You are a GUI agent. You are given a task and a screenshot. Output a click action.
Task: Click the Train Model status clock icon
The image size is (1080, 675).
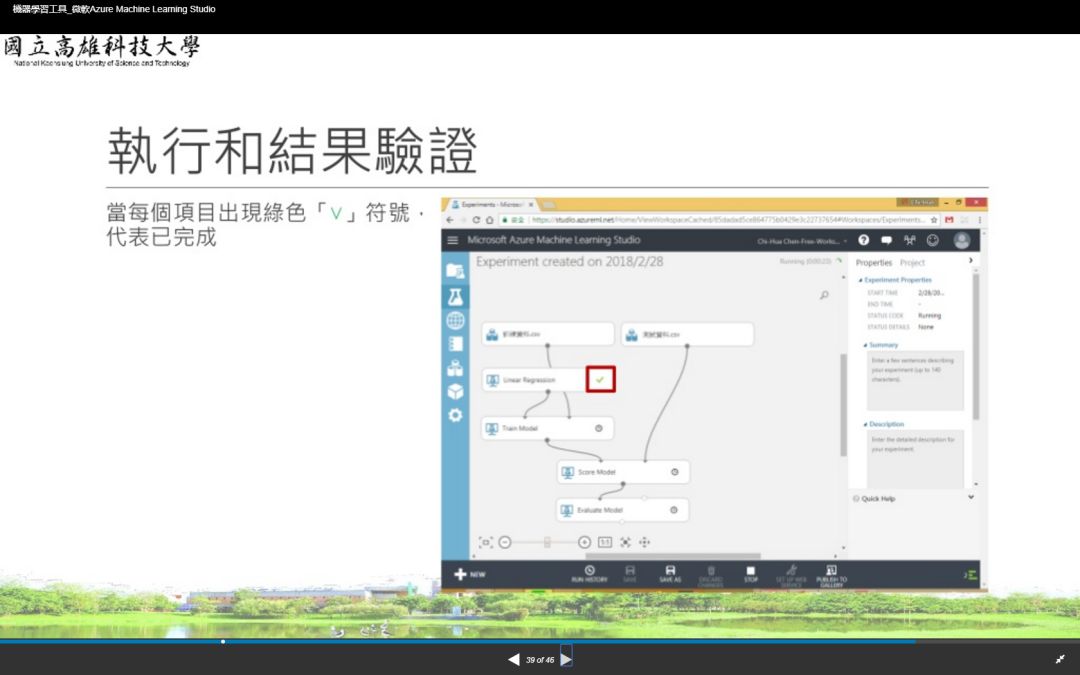[599, 428]
